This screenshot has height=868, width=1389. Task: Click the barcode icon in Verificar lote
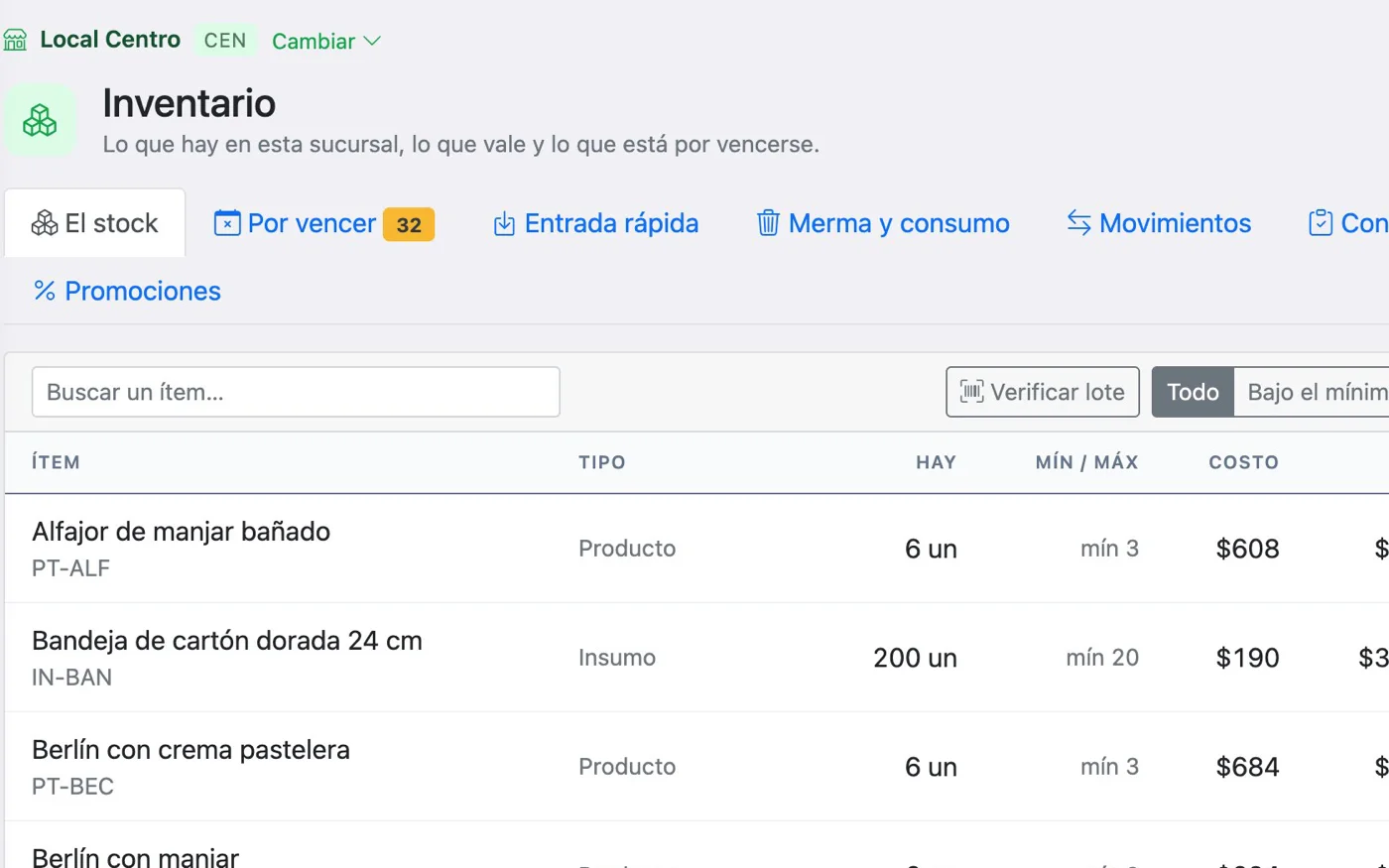(972, 392)
